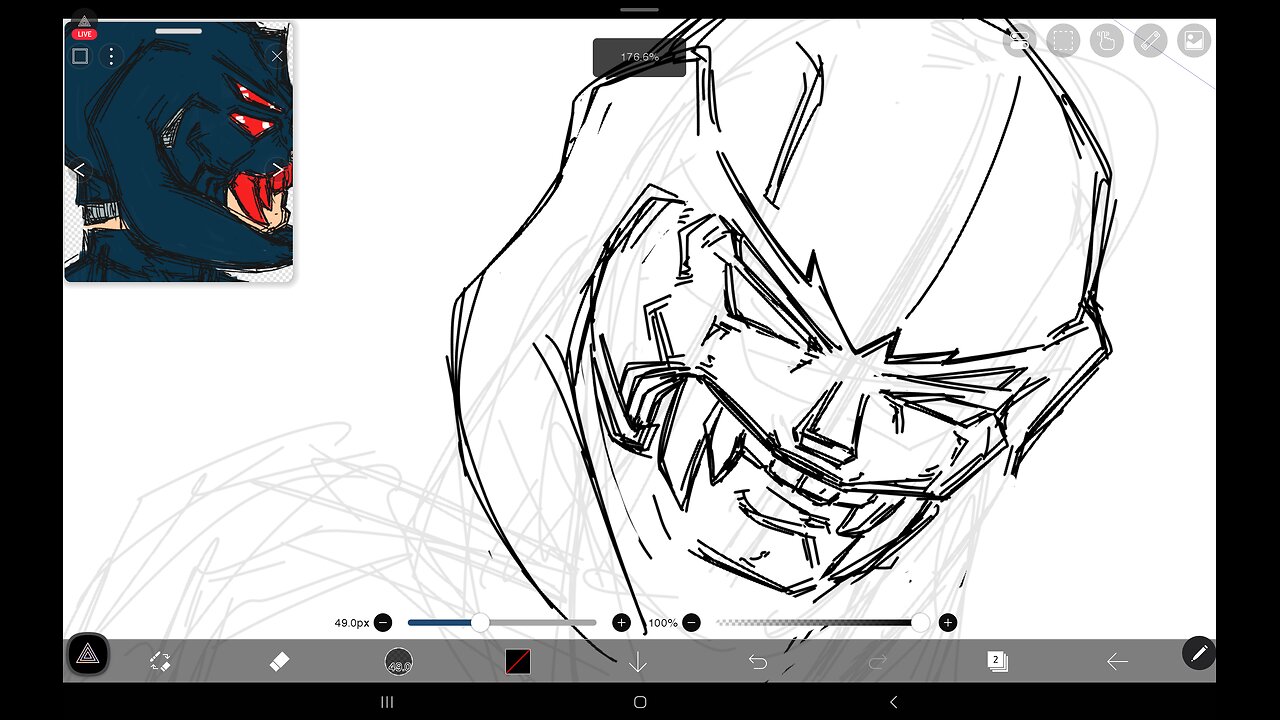1280x720 pixels.
Task: Undo the last stroke
Action: (757, 661)
